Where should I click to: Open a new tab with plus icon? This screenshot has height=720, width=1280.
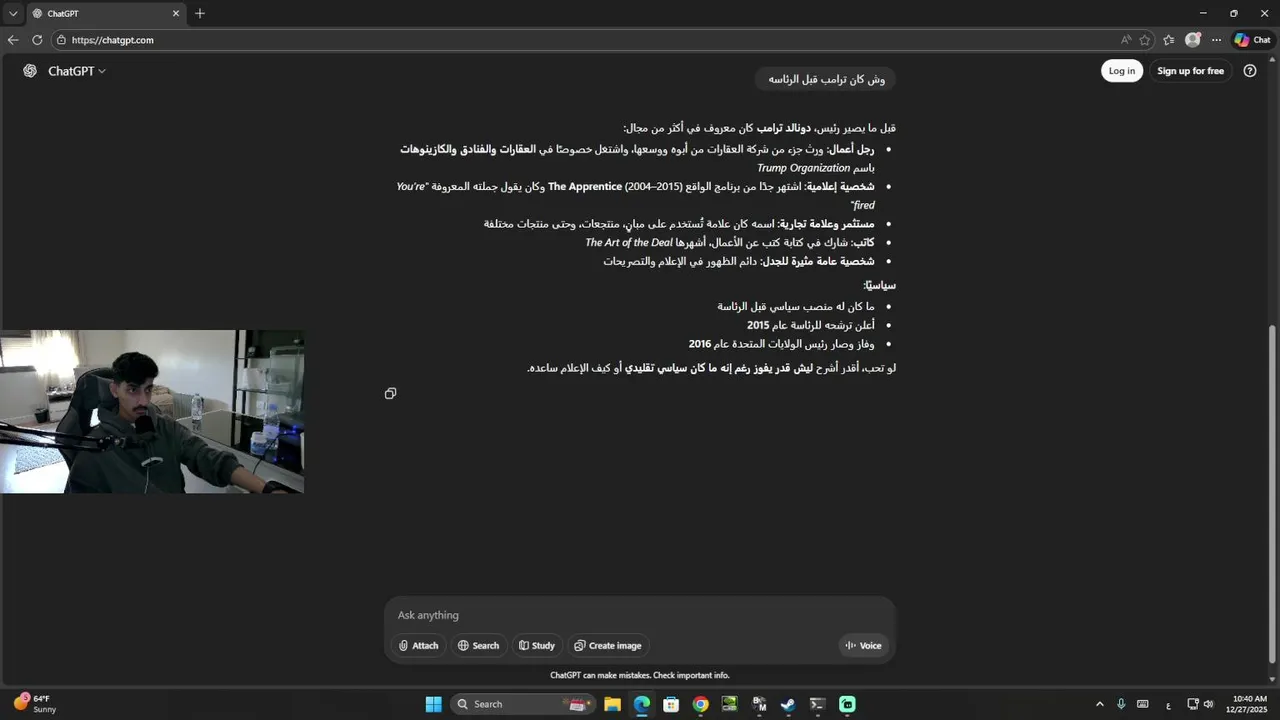200,14
